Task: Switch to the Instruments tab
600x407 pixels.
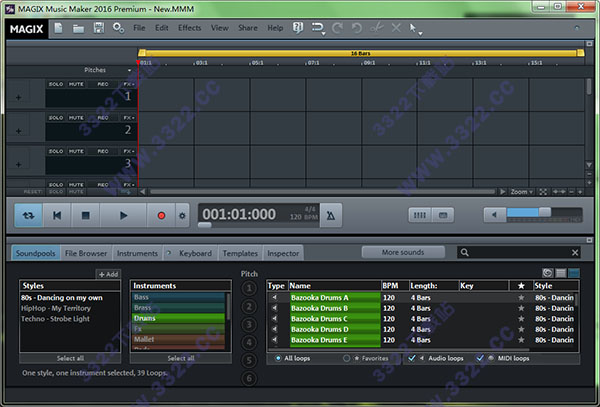Action: coord(137,253)
